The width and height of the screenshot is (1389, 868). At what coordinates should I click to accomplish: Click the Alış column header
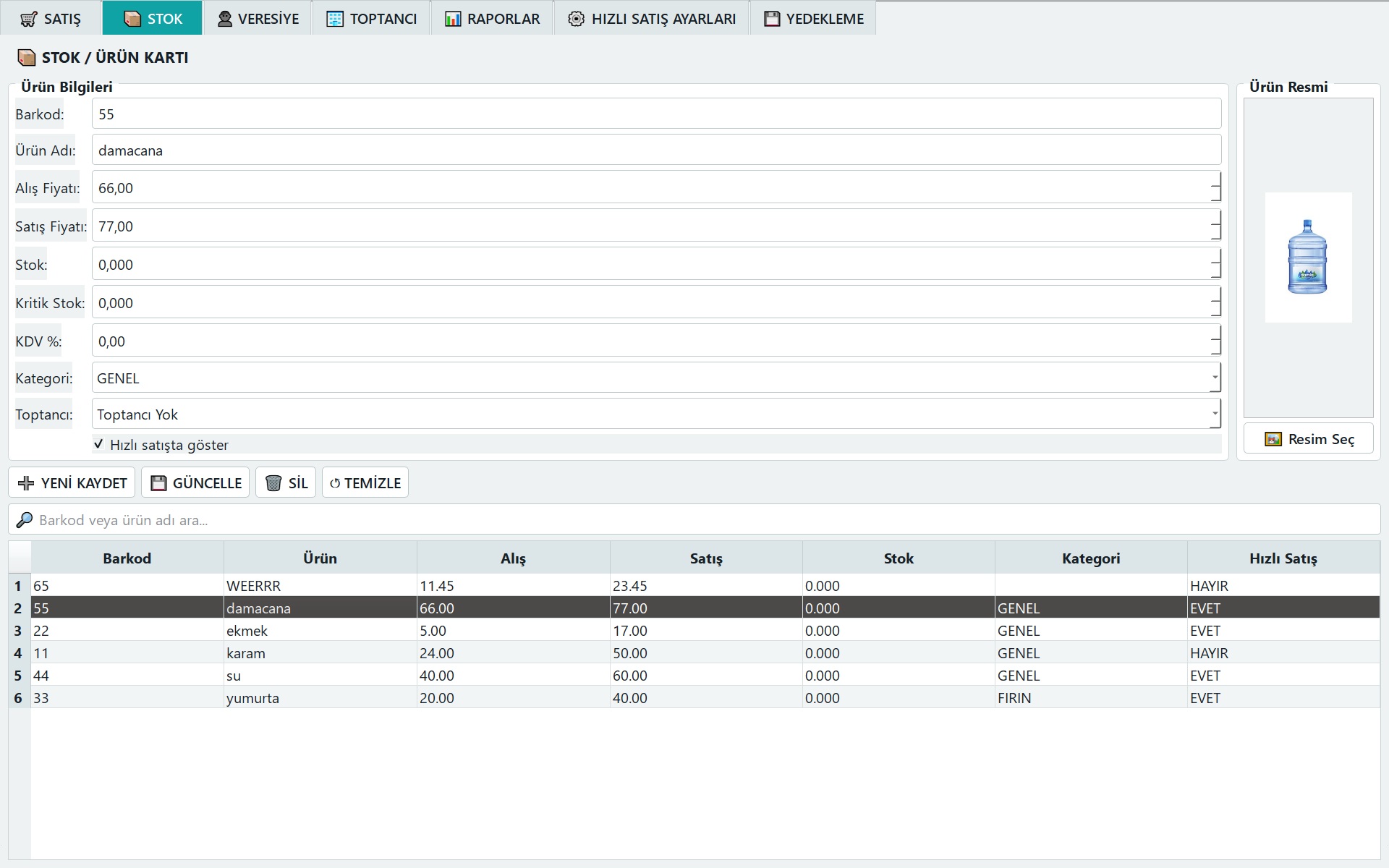[x=513, y=558]
